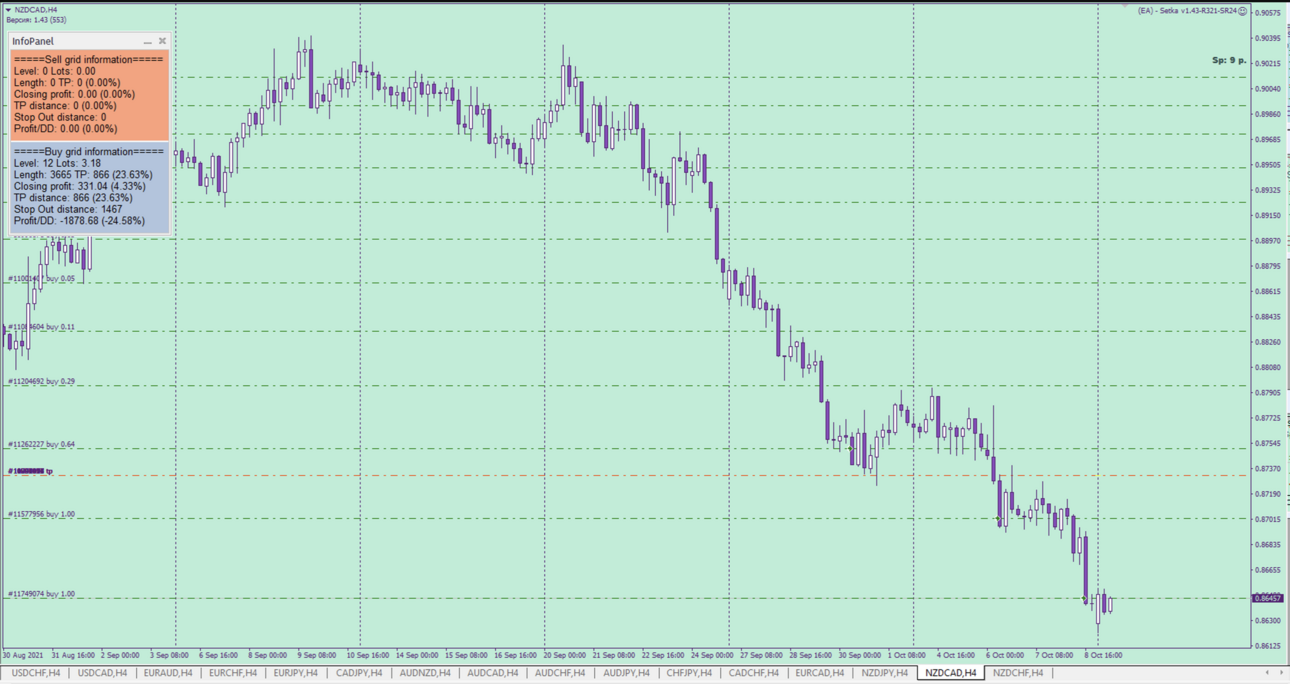Click the current price tag 0.86457
Screen dimensions: 1290x684
[1268, 598]
